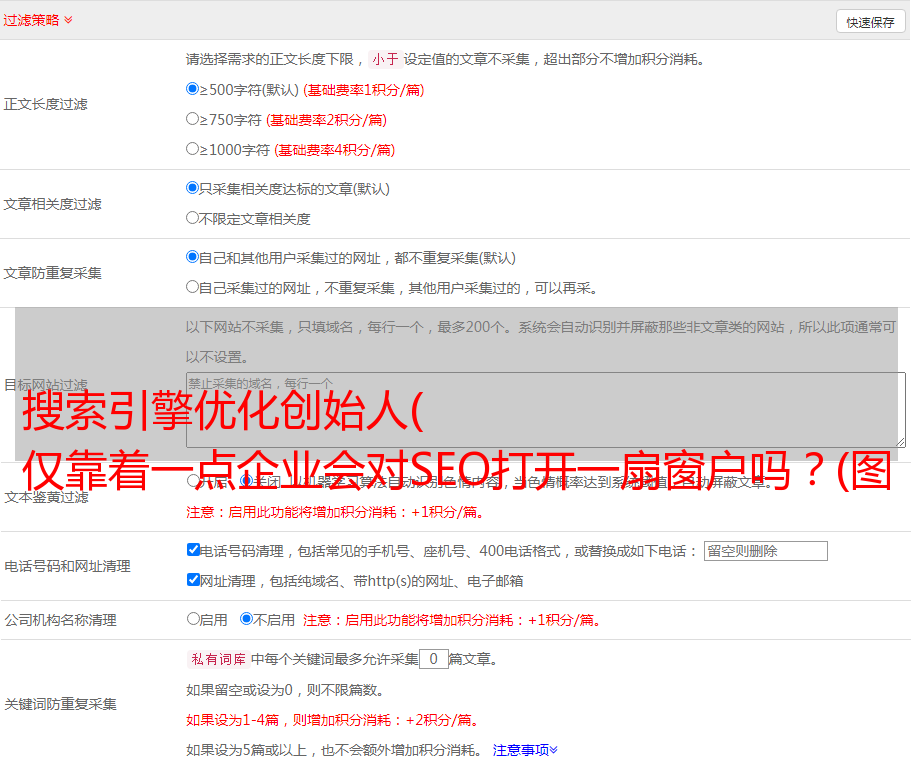
Task: Click the 关键词防重复采集 row label
Action: coord(60,704)
